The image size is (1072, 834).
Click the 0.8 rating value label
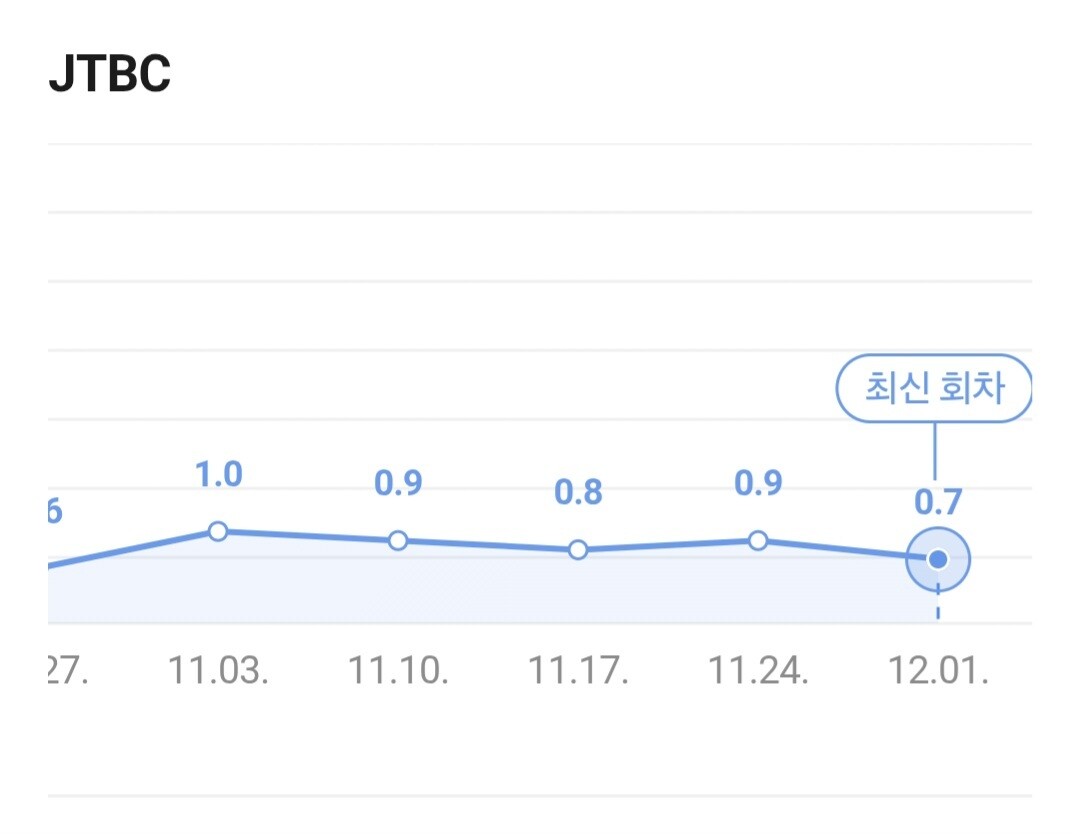578,493
